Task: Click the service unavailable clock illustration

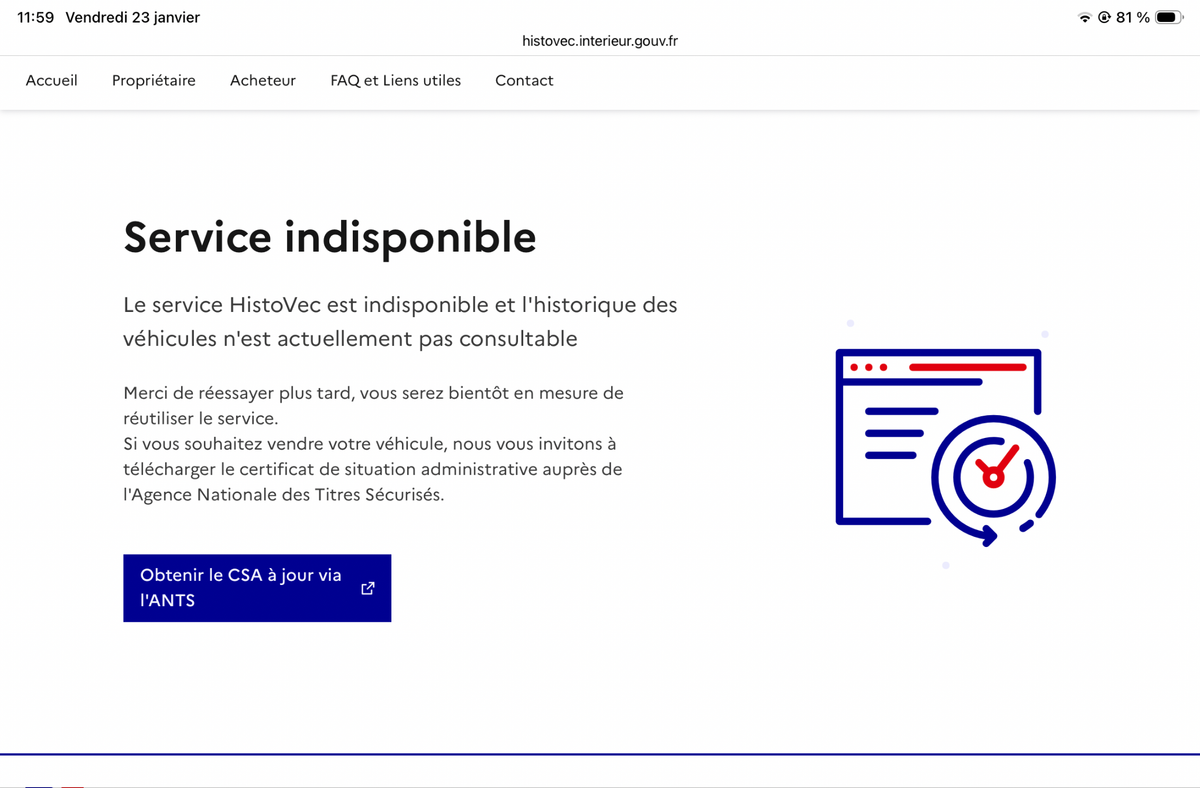Action: (945, 447)
